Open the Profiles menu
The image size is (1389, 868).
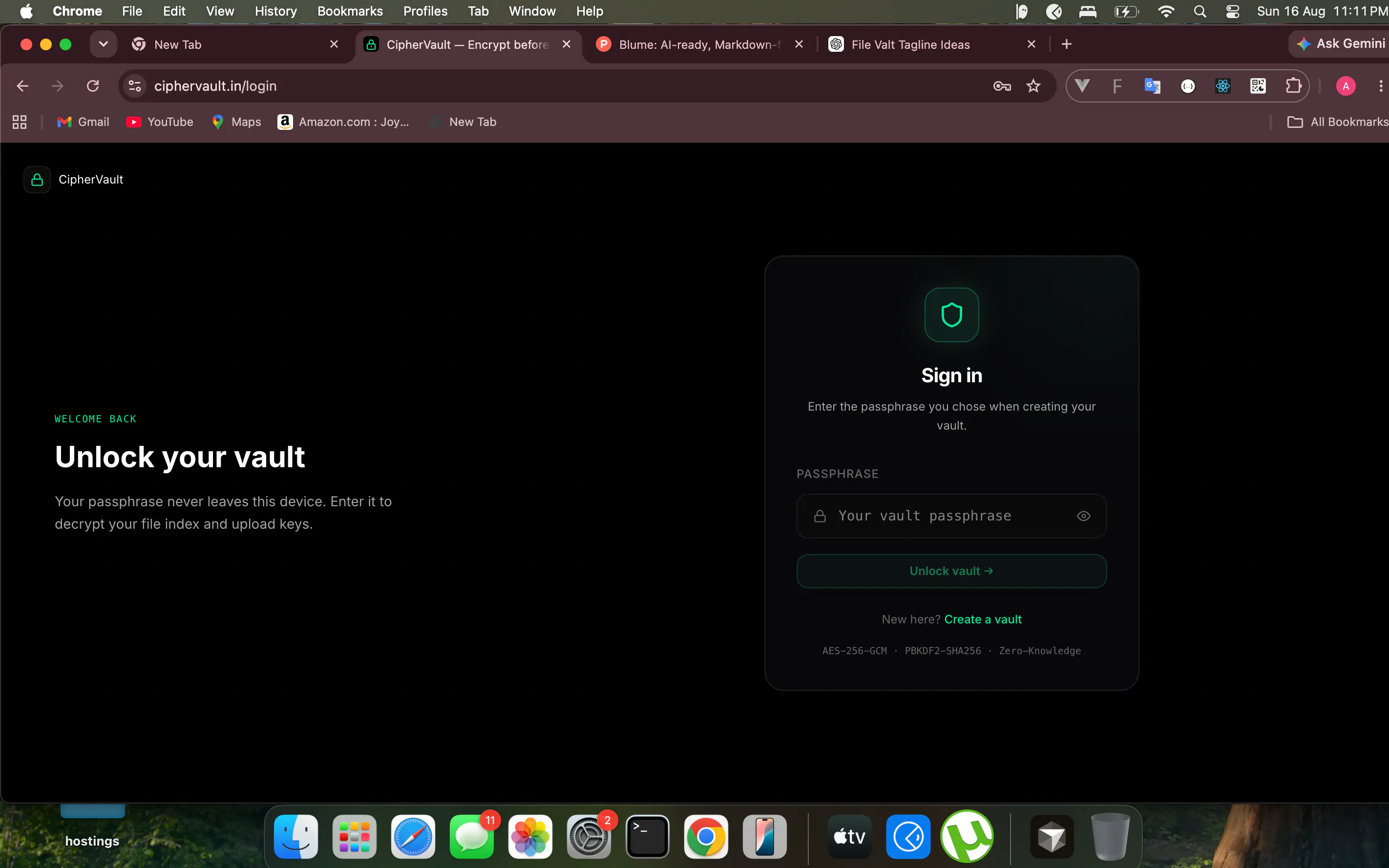(x=425, y=11)
